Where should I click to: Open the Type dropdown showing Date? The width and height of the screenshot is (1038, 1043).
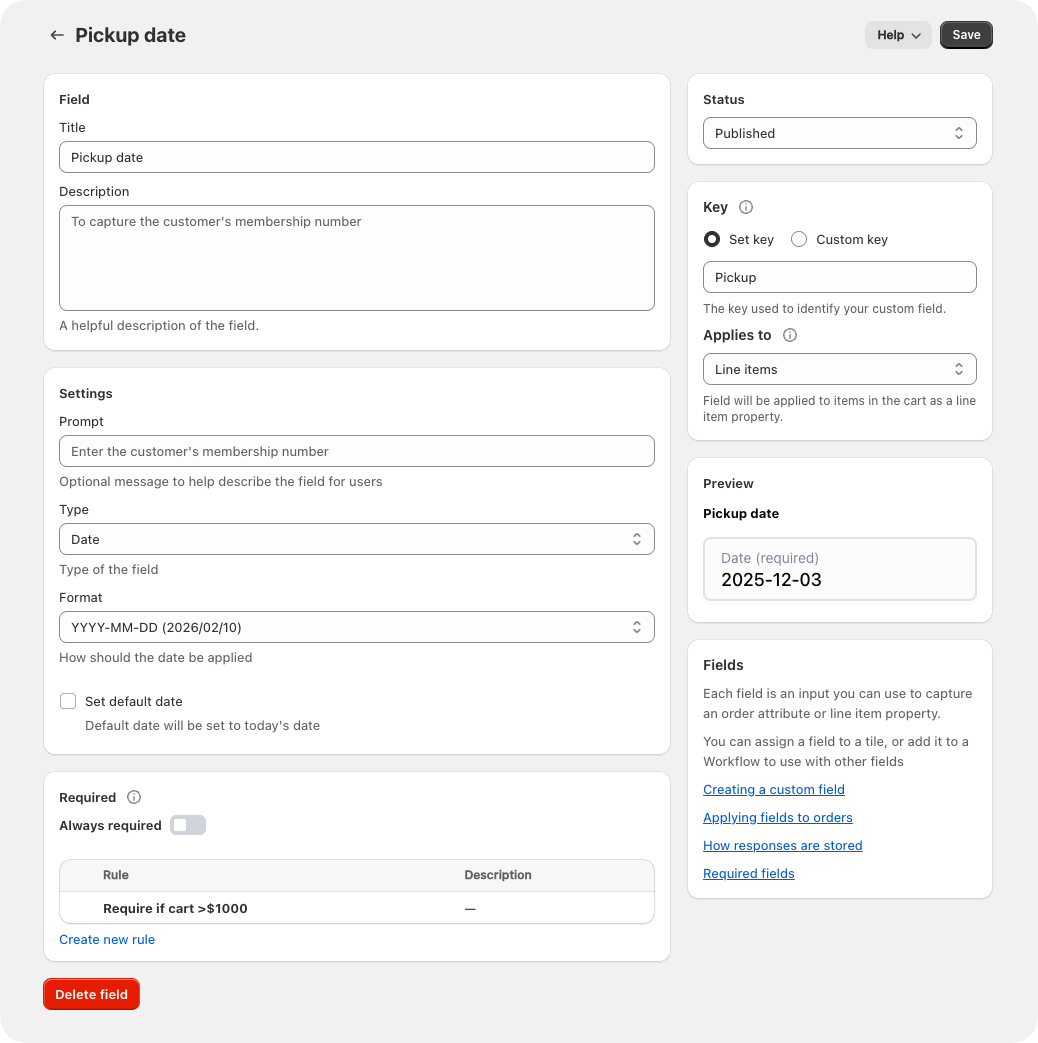[x=356, y=538]
